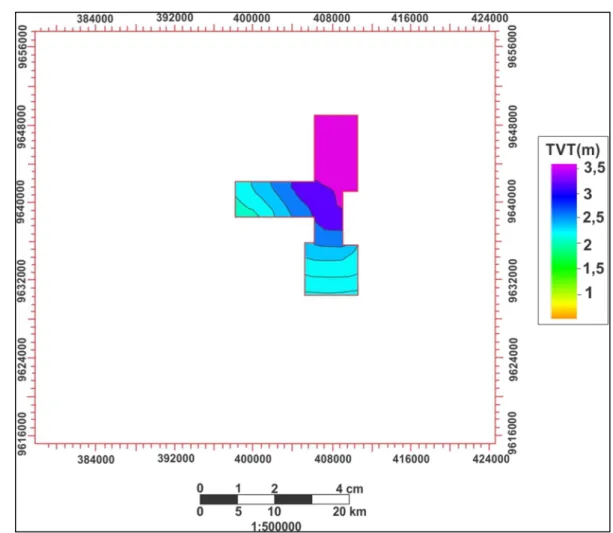Click 9656000 on the left northing axis
The height and width of the screenshot is (533, 613).
(22, 47)
